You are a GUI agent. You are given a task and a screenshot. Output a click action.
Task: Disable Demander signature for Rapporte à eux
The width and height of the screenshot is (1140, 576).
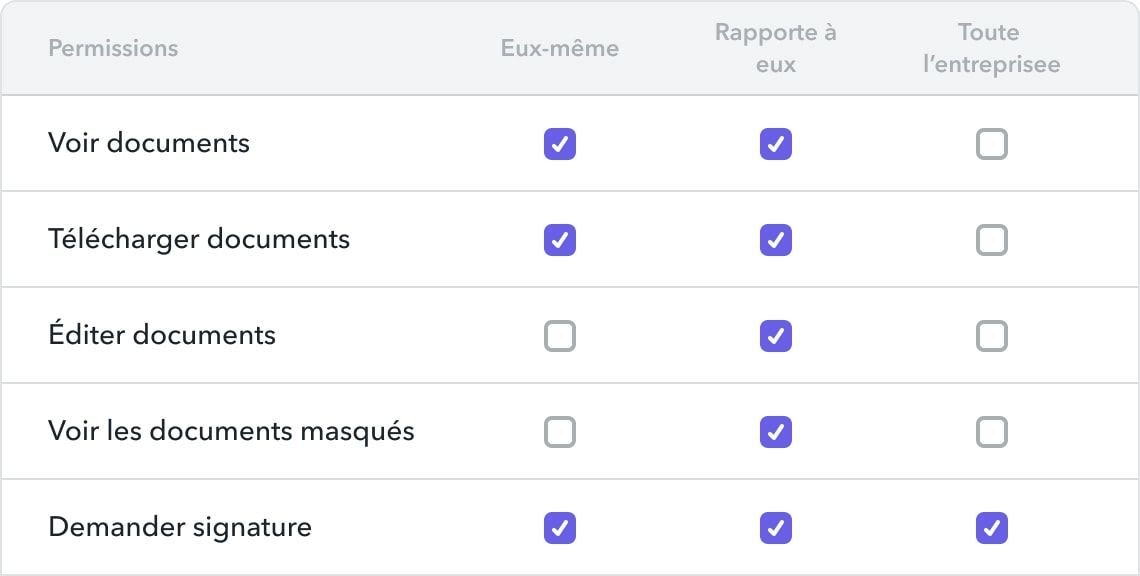[x=776, y=528]
